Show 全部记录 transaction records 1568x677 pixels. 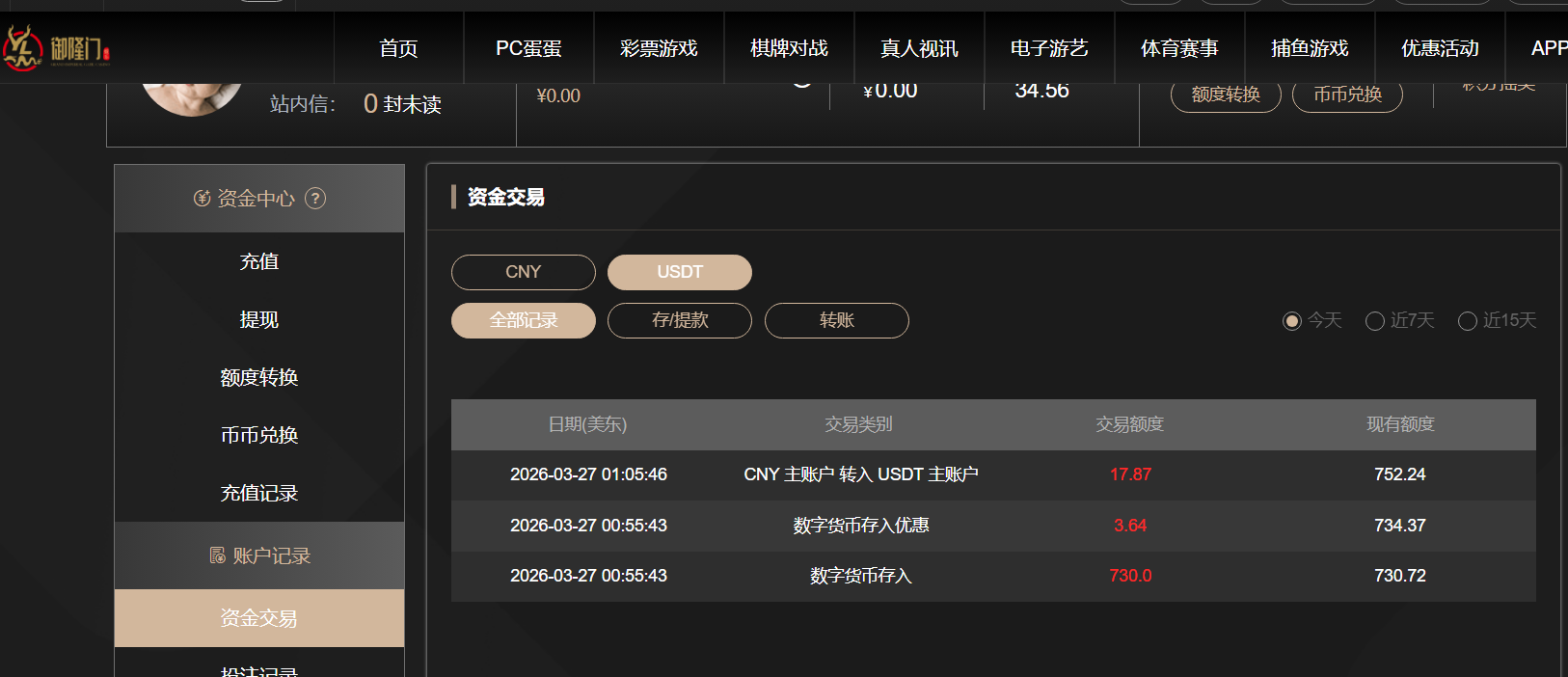(x=524, y=320)
